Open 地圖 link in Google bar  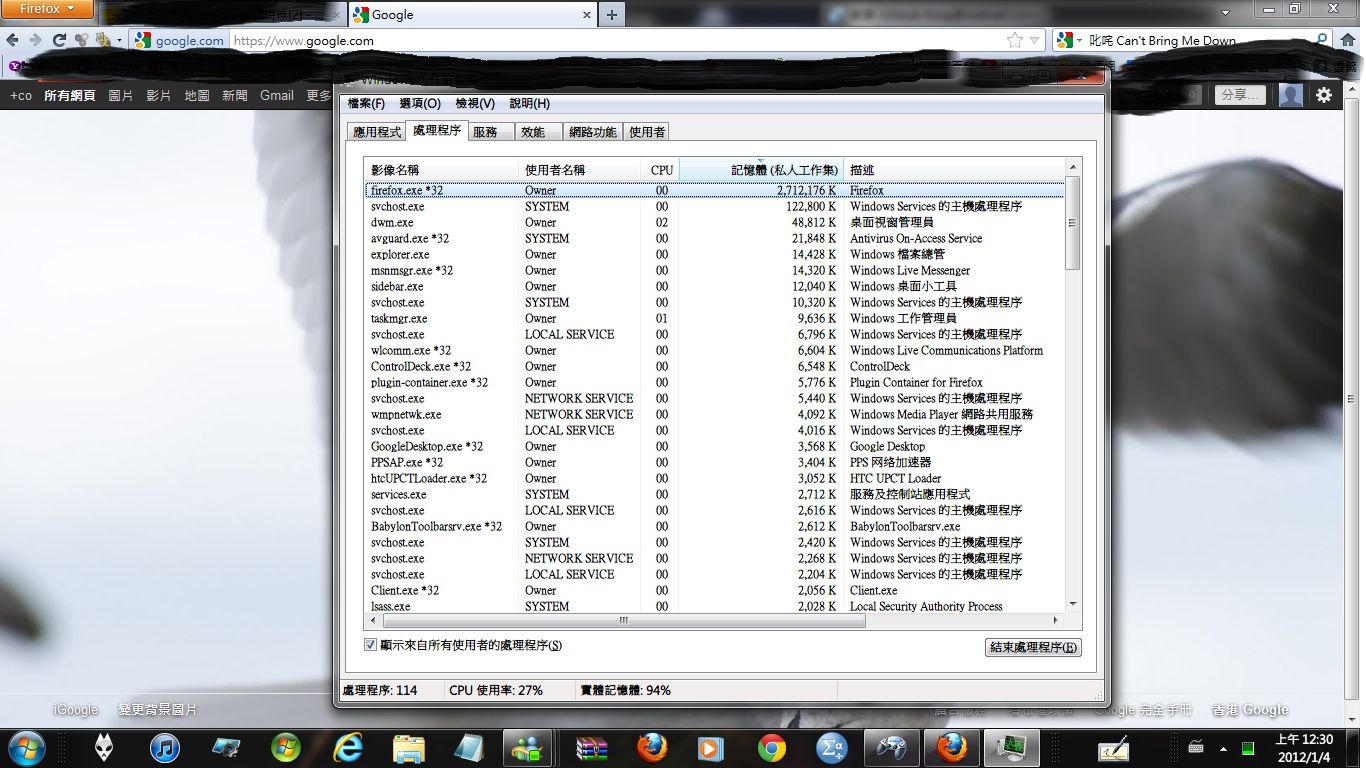197,95
